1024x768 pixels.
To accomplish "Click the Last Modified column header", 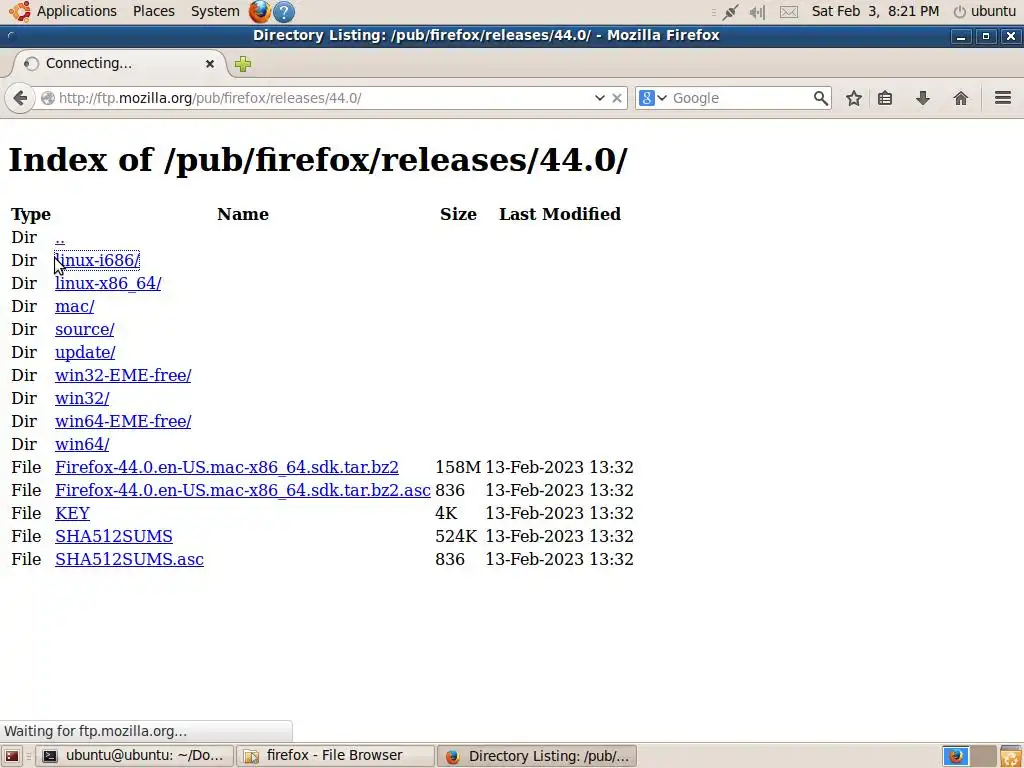I will (560, 214).
